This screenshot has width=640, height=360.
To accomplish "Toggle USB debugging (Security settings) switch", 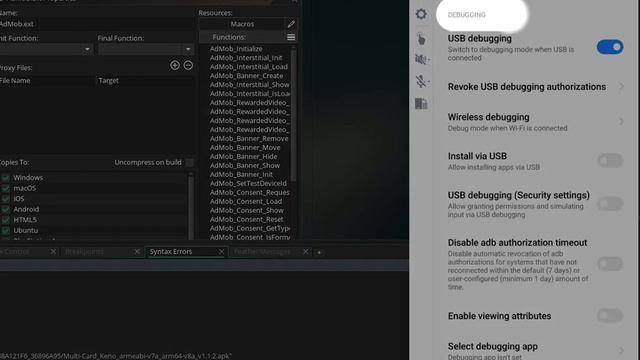I will point(610,204).
